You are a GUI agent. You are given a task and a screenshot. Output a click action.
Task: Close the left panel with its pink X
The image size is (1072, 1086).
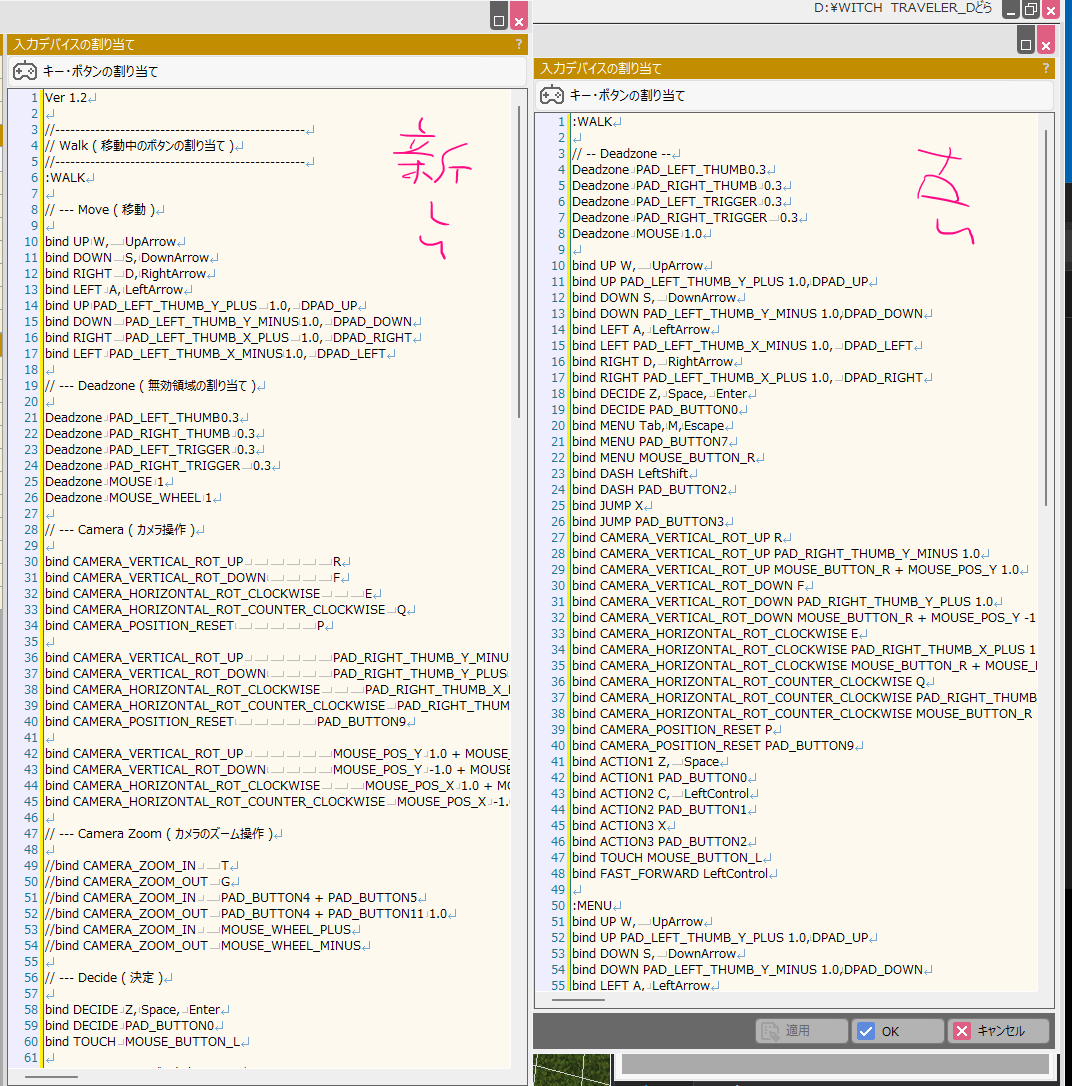519,16
